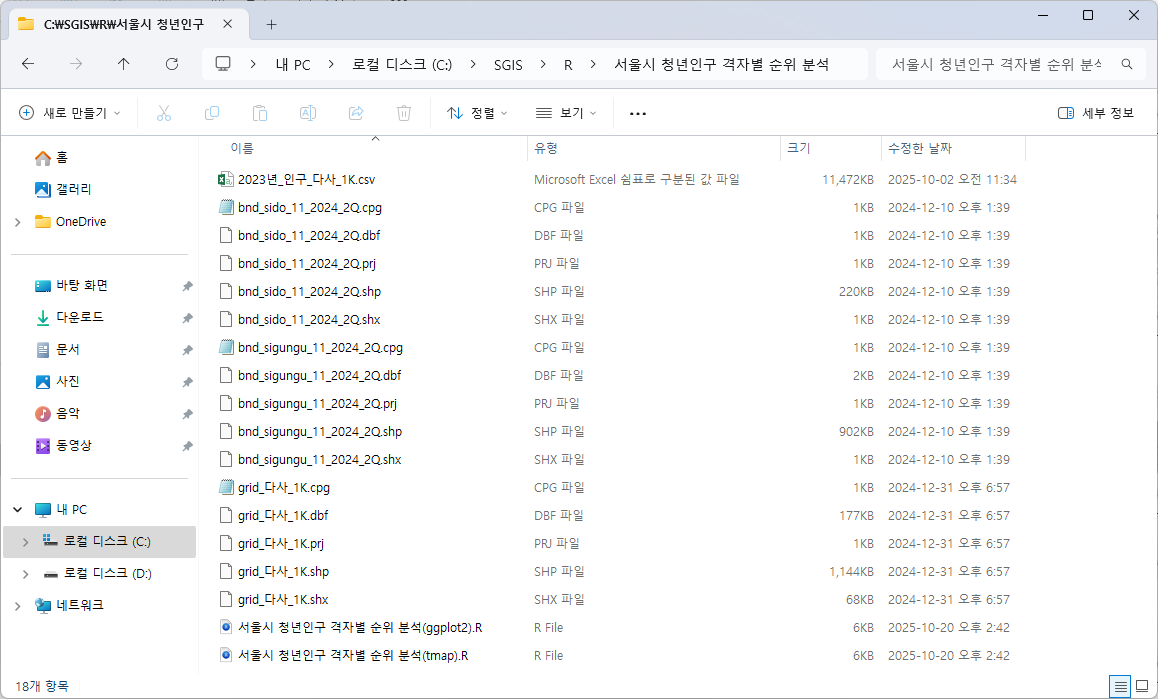This screenshot has width=1158, height=699.
Task: Select file bnd_sido_11_2024_2Q.prj
Action: [x=306, y=264]
